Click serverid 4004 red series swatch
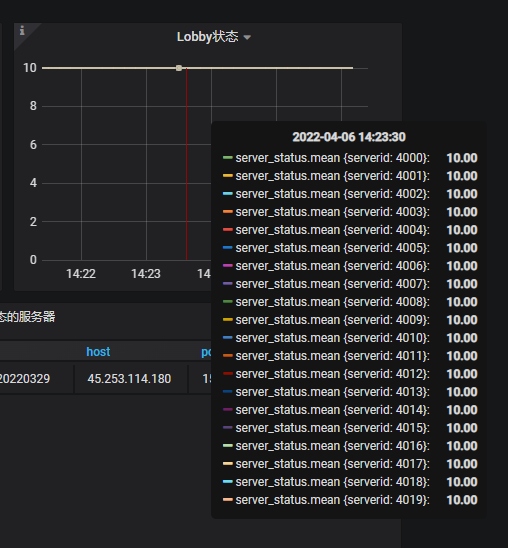Image resolution: width=508 pixels, height=548 pixels. click(228, 230)
